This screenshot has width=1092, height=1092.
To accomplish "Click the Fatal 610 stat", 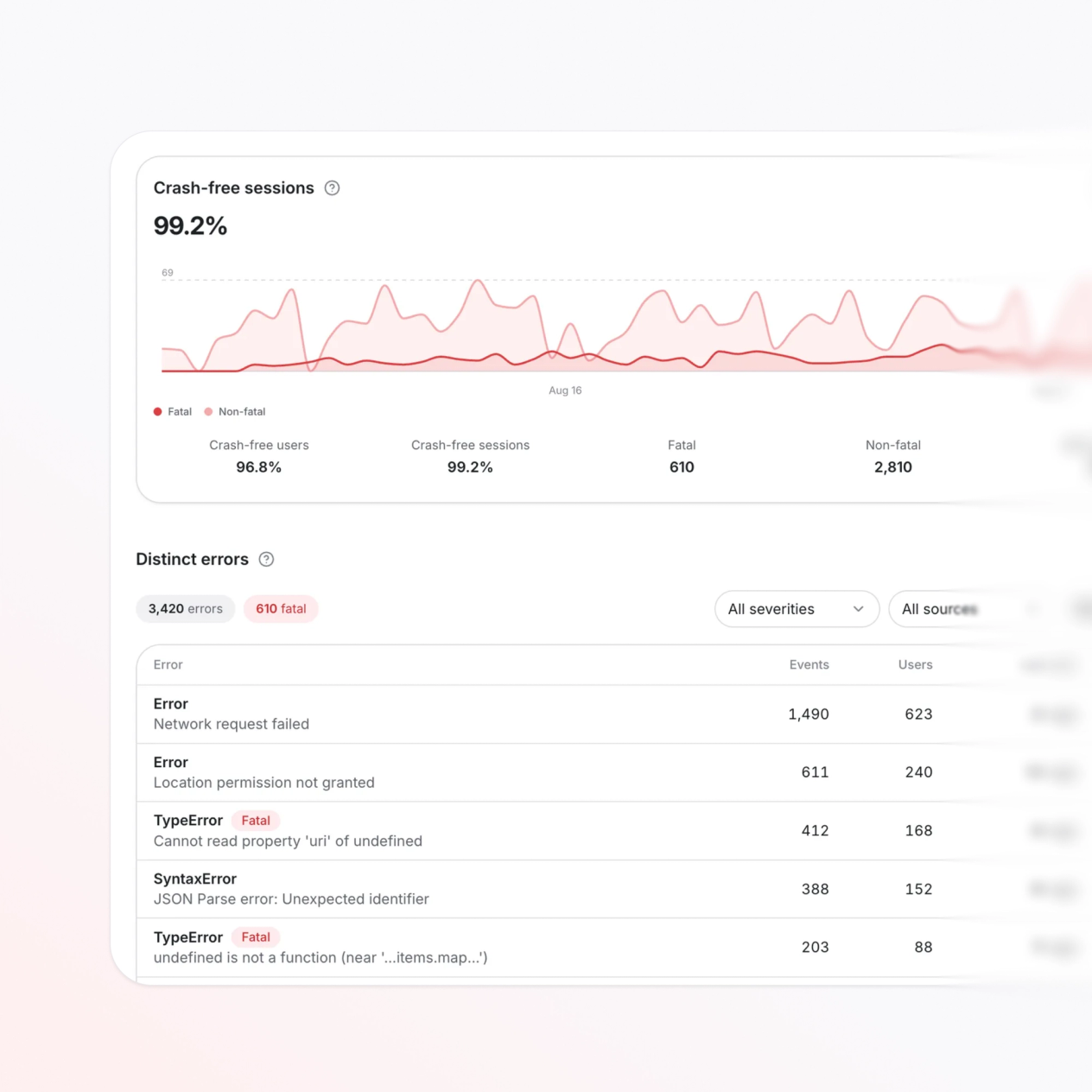I will [x=682, y=456].
